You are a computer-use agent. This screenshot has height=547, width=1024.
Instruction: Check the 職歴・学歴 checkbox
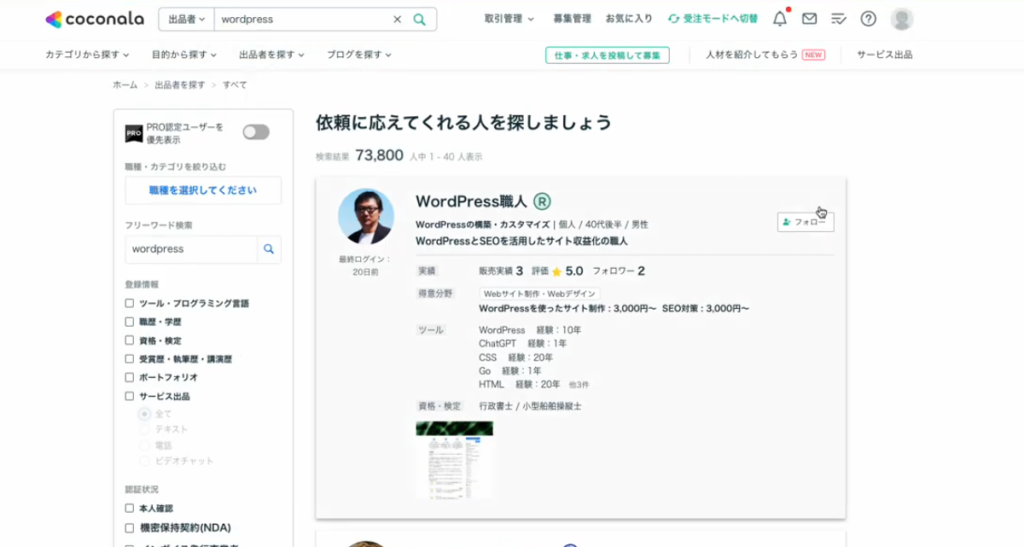[x=129, y=322]
